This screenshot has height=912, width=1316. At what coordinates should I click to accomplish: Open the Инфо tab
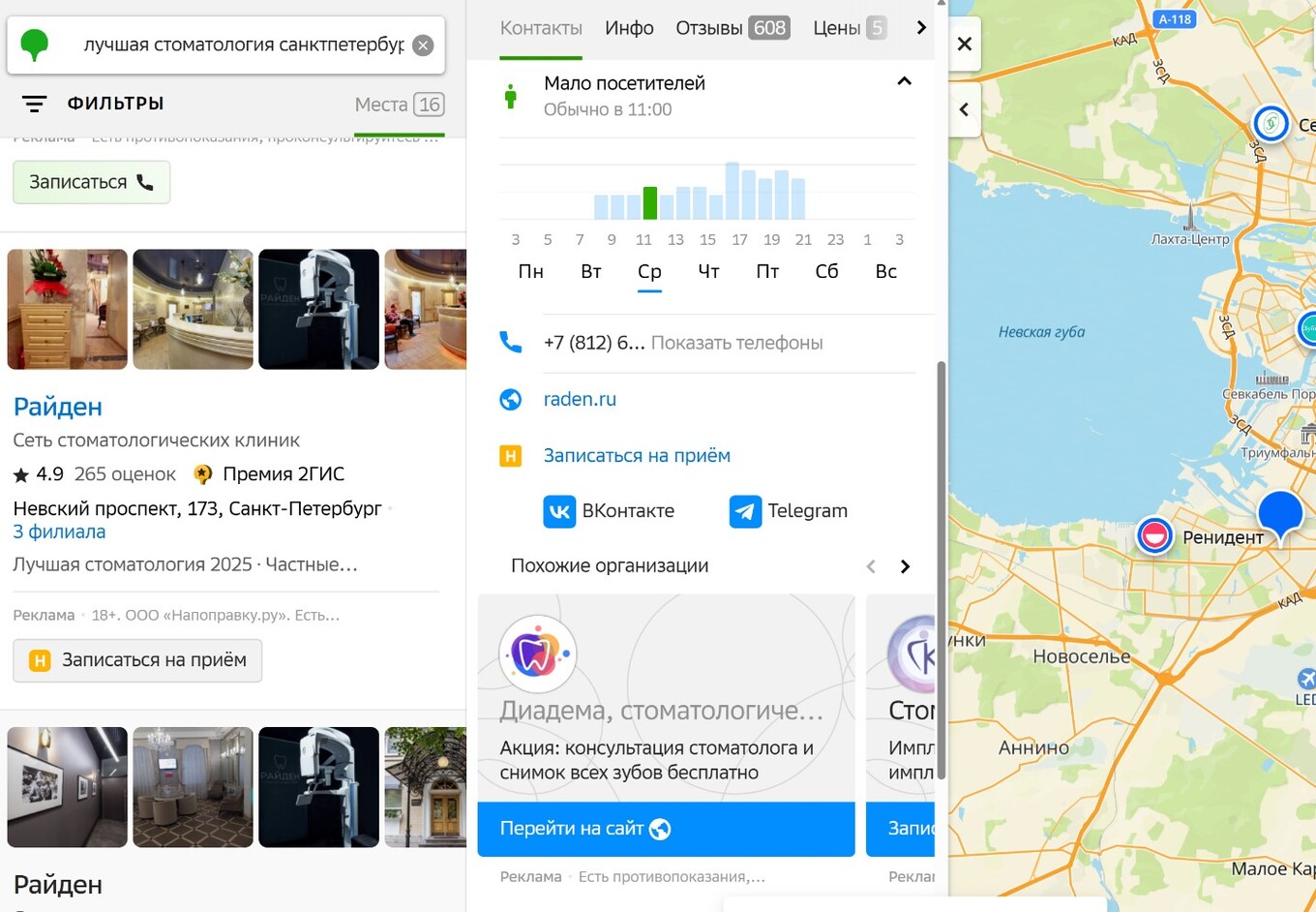(629, 28)
